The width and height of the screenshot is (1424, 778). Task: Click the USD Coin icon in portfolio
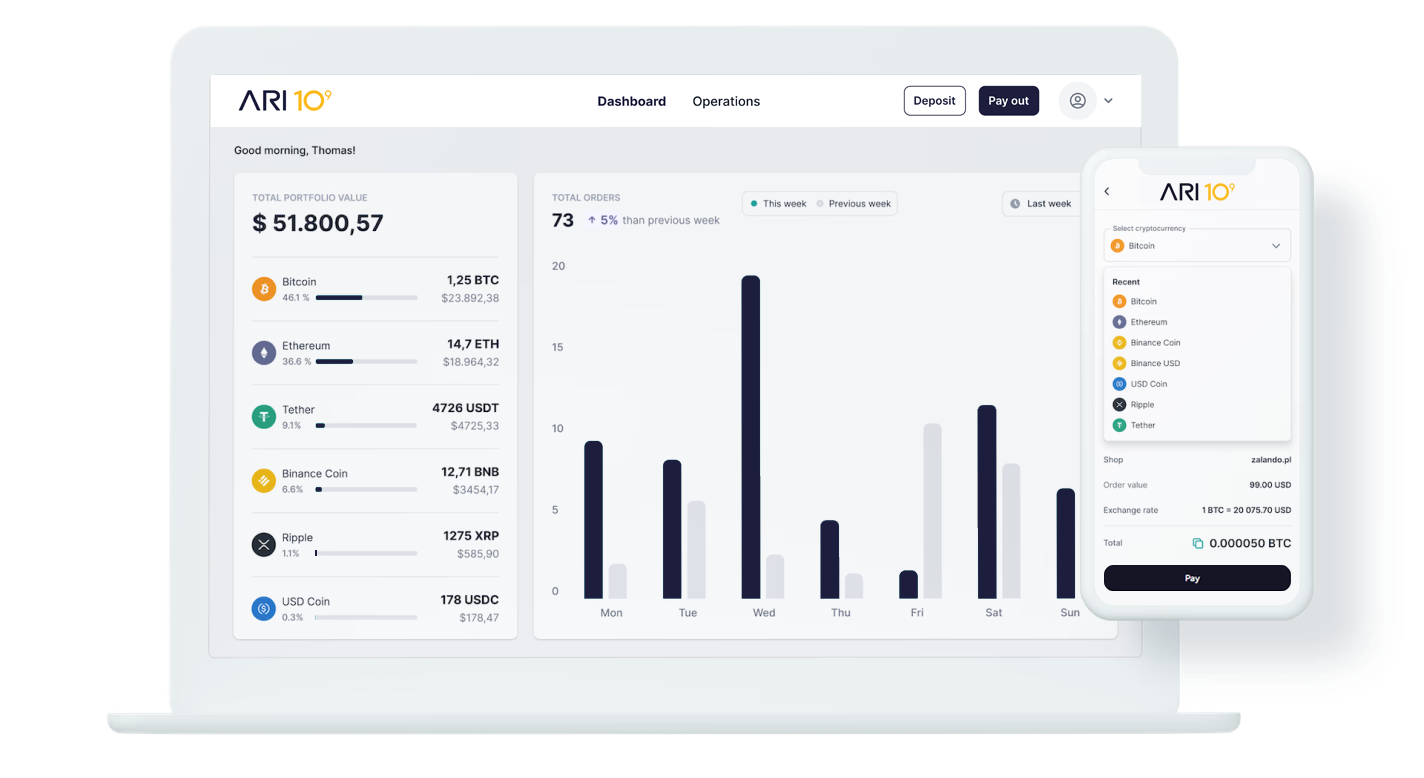pos(264,608)
